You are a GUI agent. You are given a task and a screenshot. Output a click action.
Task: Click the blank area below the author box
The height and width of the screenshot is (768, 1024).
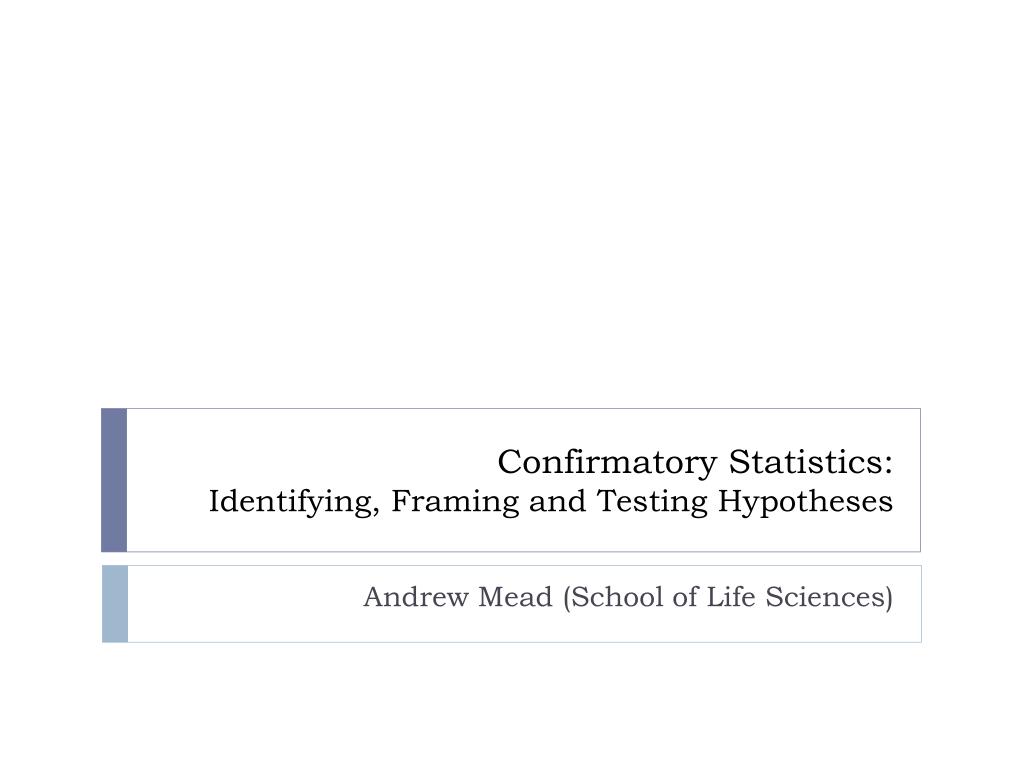point(512,705)
